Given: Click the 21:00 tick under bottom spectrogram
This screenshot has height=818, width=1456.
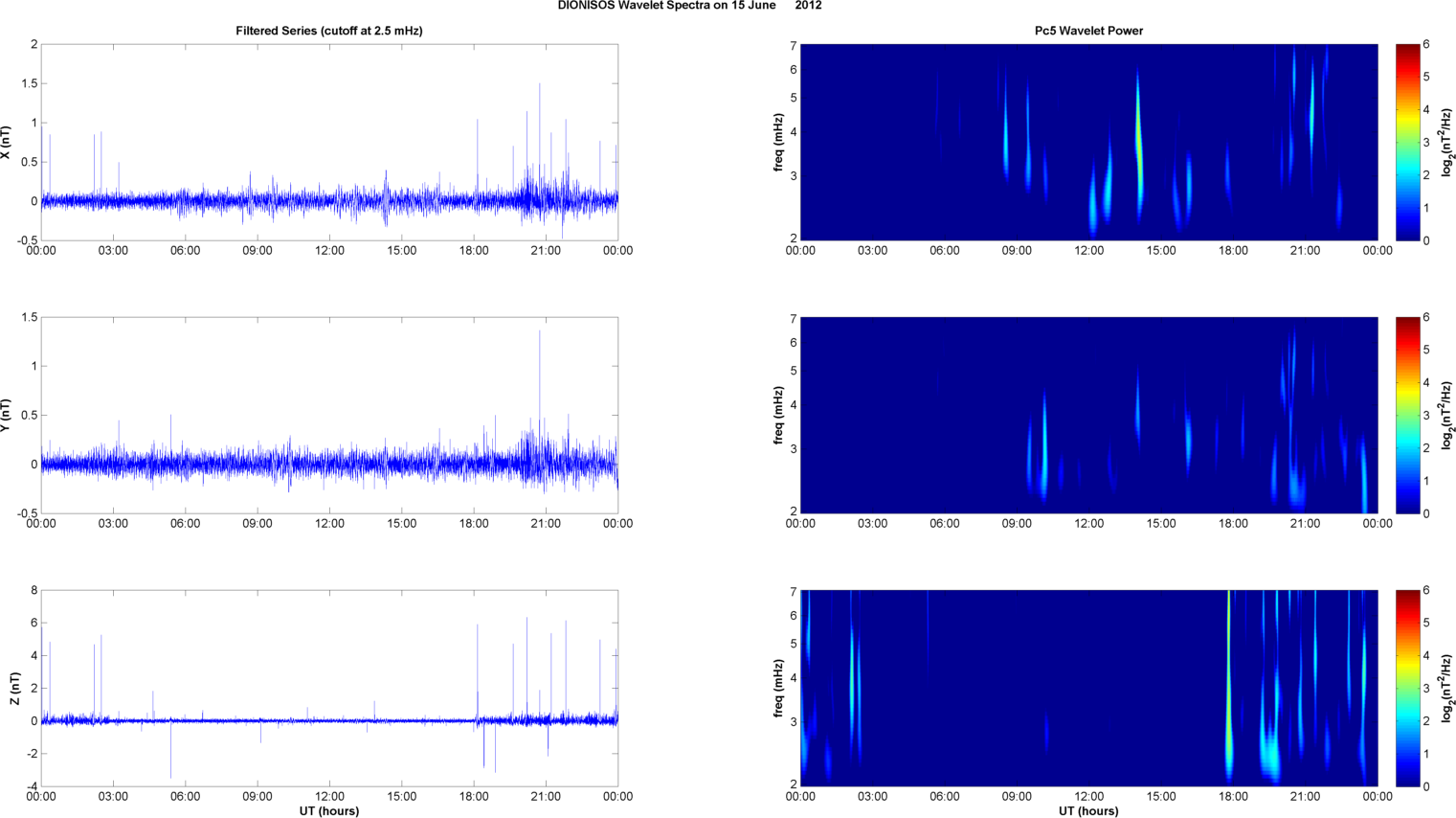Looking at the screenshot, I should click(x=1305, y=797).
